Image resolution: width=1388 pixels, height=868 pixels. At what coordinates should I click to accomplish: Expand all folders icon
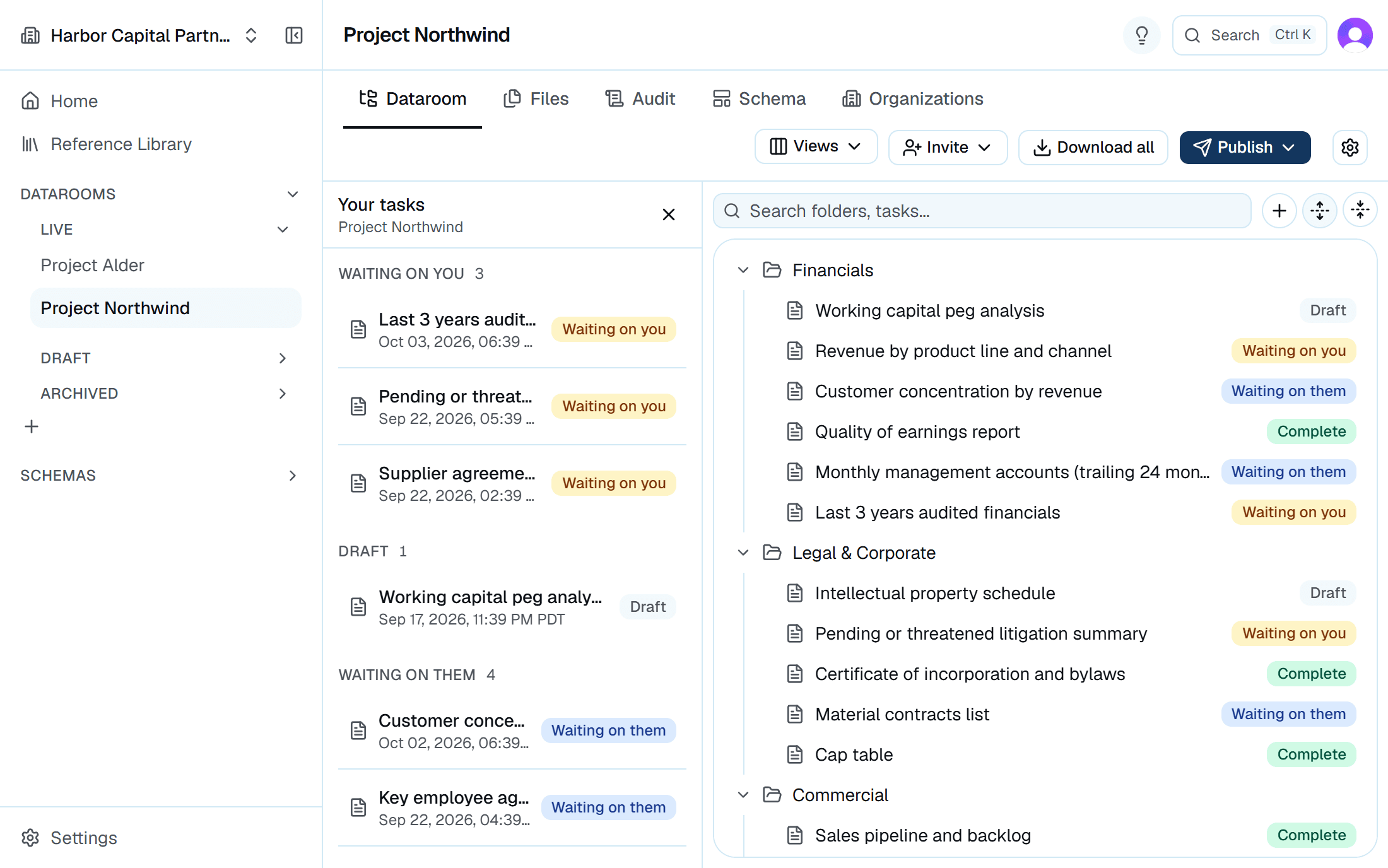[x=1319, y=211]
